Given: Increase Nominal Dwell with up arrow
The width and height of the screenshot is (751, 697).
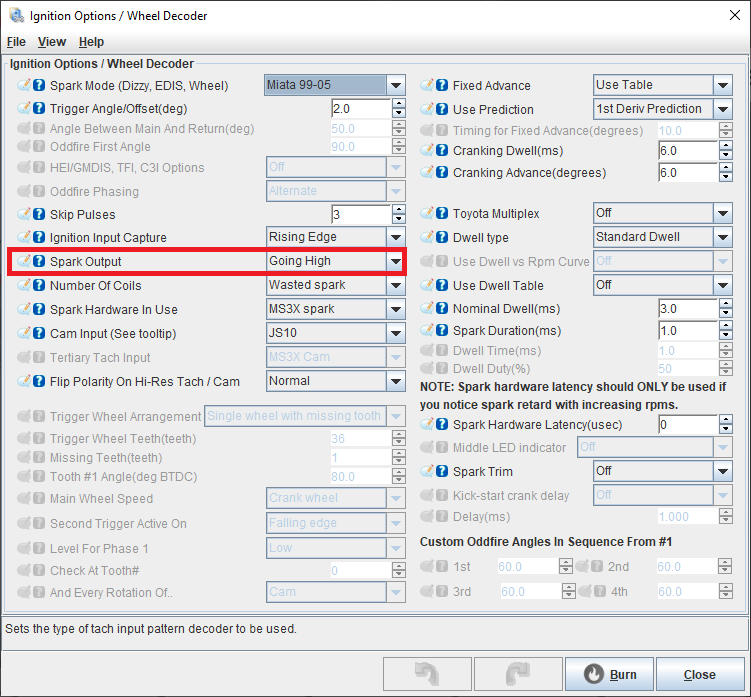Looking at the screenshot, I should (726, 303).
